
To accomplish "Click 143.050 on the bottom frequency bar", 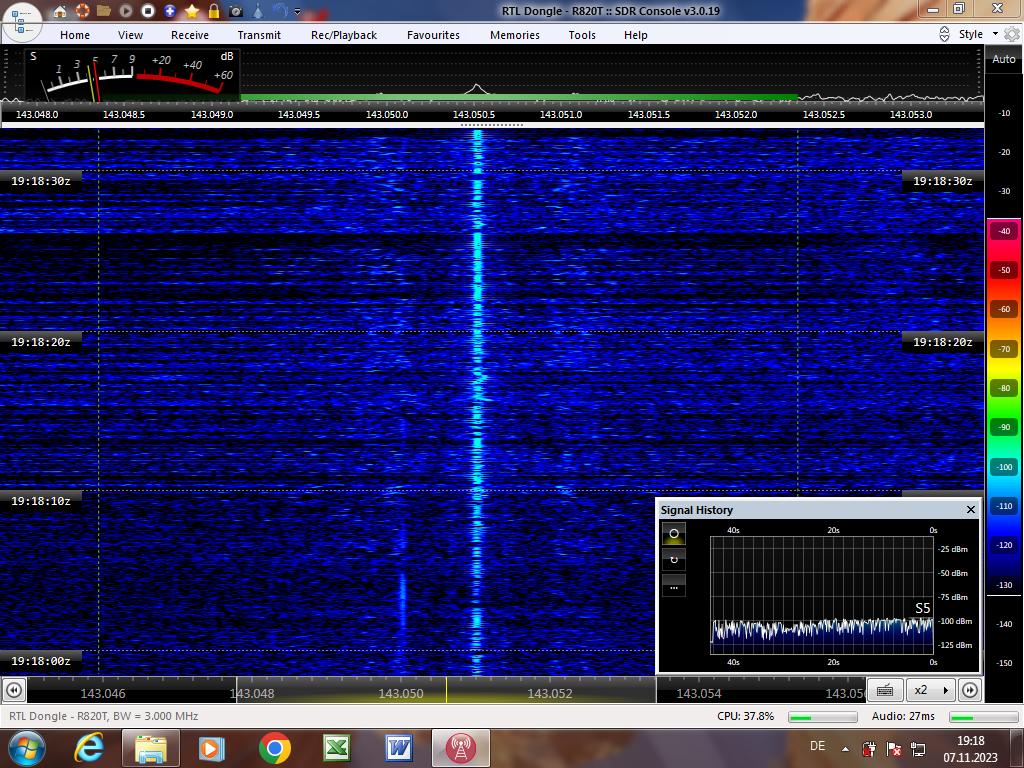I will 401,694.
